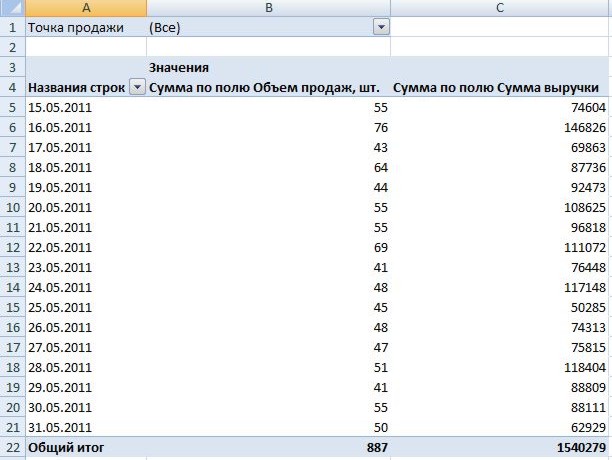Click the Точка продажи cell
Viewport: 612px width, 460px height.
click(76, 27)
